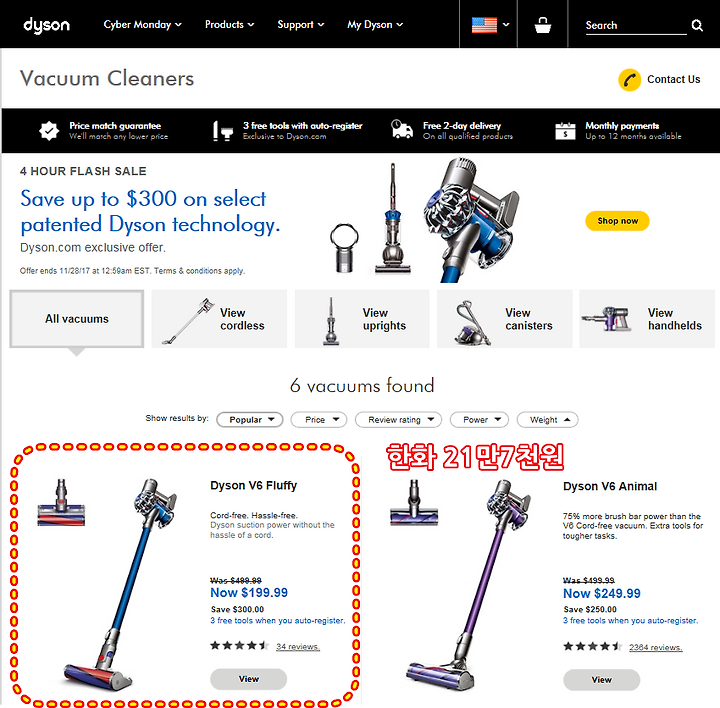Click the price match guarantee badge icon
Image resolution: width=720 pixels, height=708 pixels.
click(x=49, y=131)
